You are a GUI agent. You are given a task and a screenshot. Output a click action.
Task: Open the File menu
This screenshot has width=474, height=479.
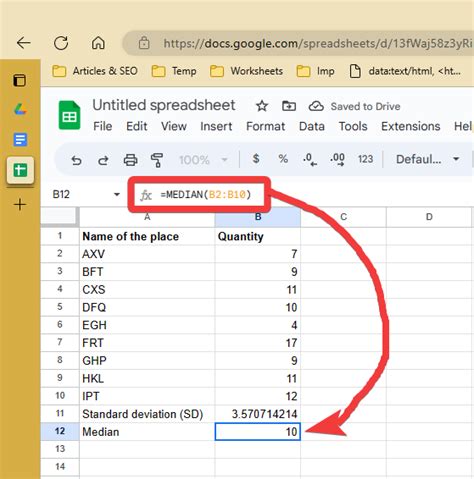pos(102,127)
